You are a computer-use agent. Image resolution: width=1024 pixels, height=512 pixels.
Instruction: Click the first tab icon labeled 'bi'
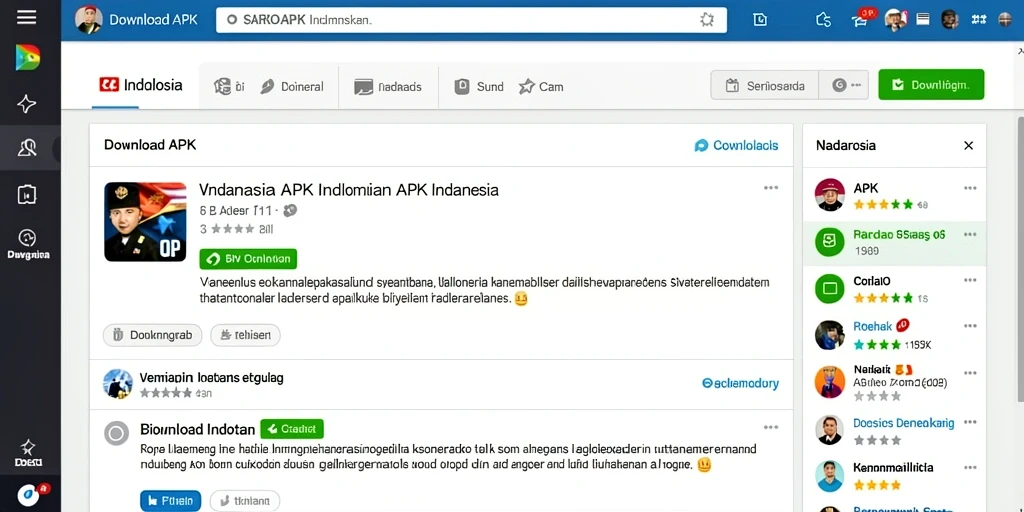point(229,86)
